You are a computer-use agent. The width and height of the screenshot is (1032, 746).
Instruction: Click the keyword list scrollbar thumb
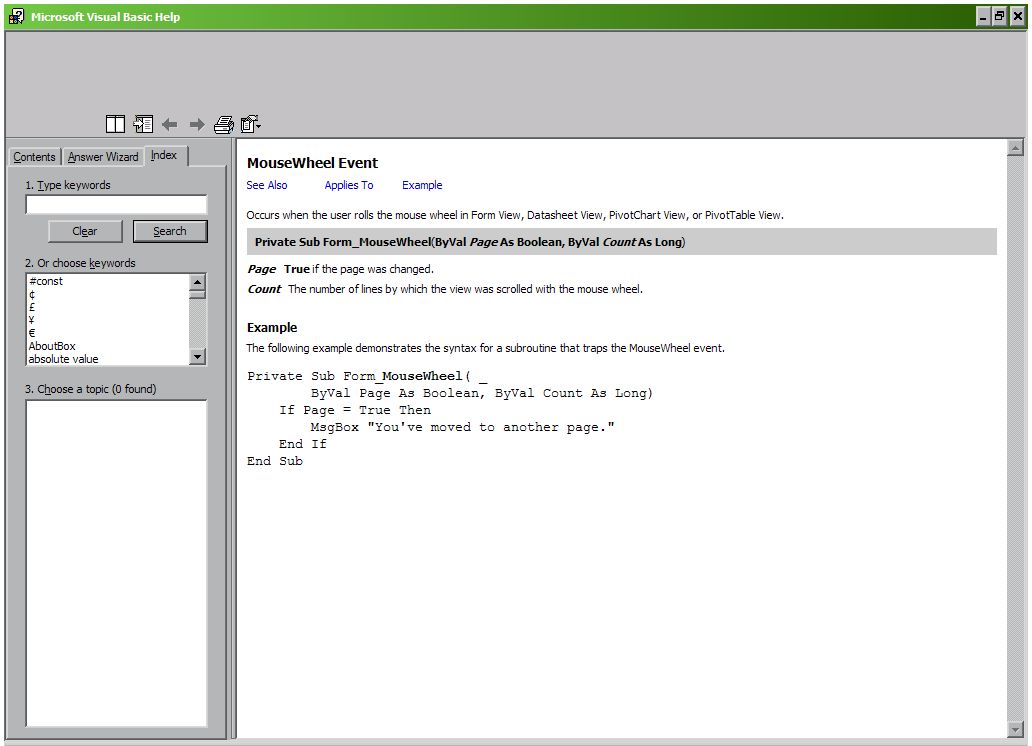tap(197, 294)
